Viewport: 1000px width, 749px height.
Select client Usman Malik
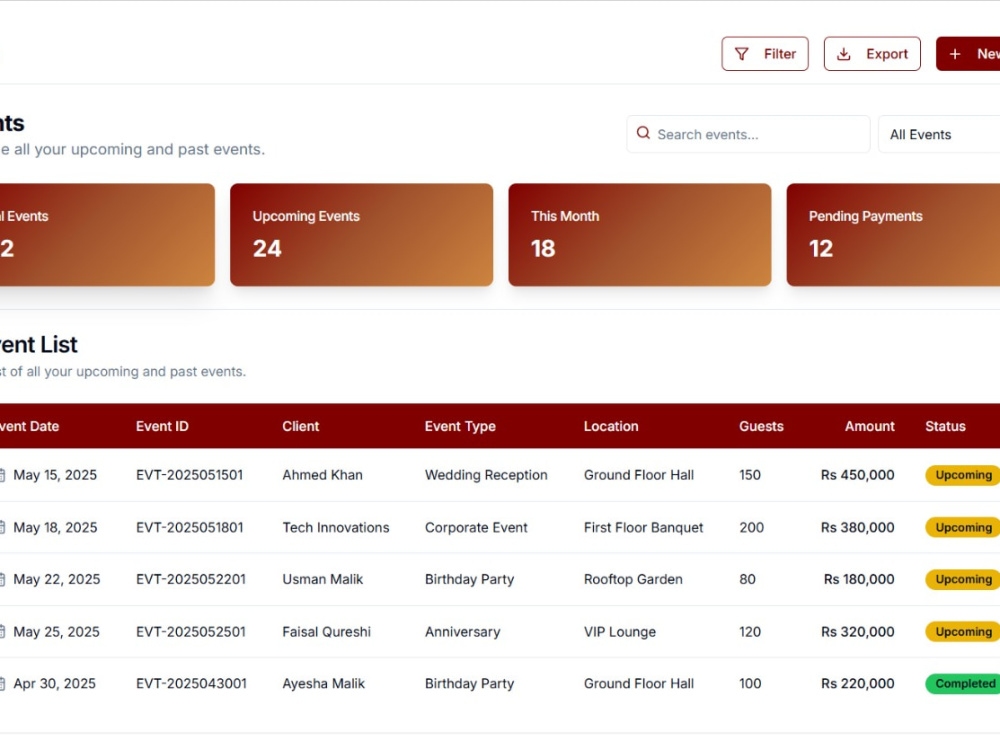tap(322, 579)
